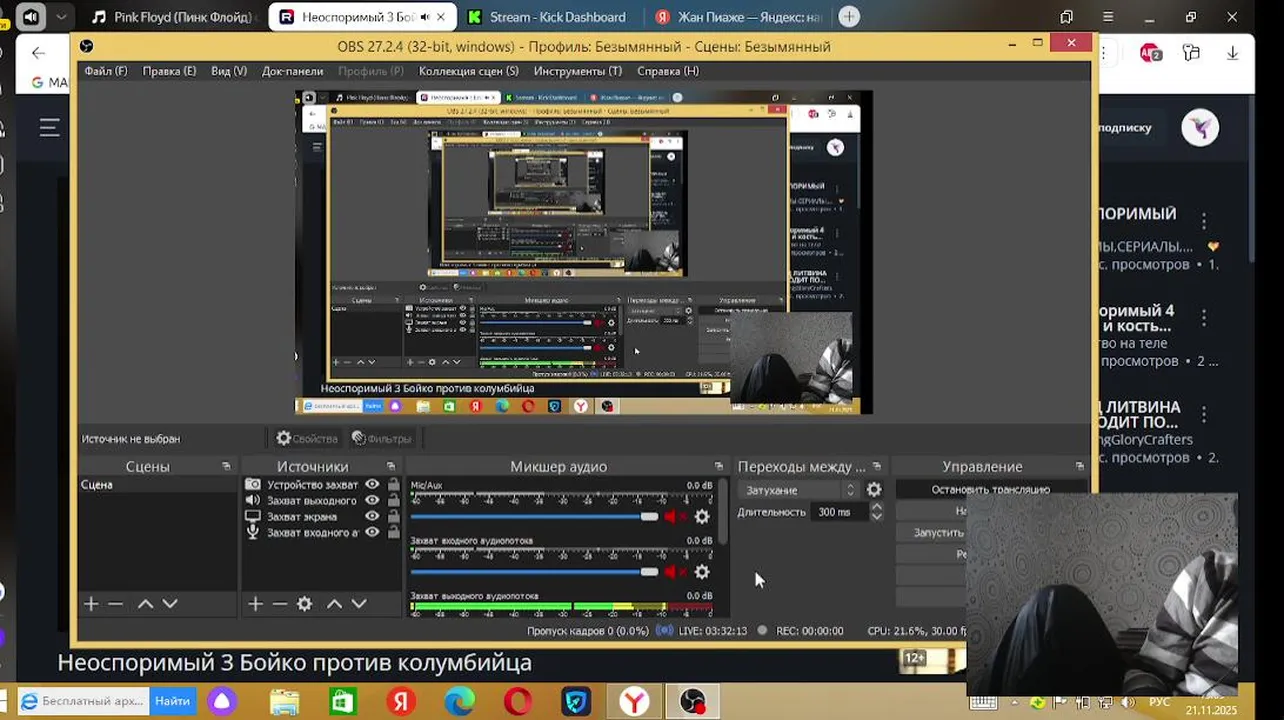Open File Explorer folder on taskbar
The height and width of the screenshot is (720, 1284).
(285, 702)
